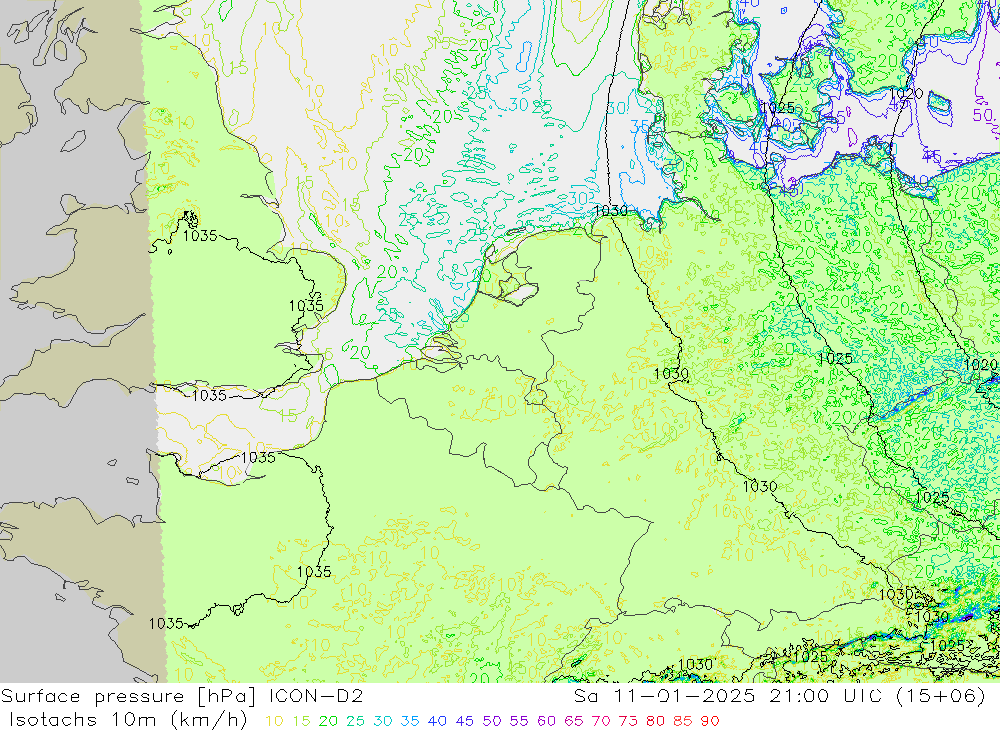Viewport: 1000px width, 733px height.
Task: Select the '55' value in the isotach legend
Action: [x=518, y=721]
